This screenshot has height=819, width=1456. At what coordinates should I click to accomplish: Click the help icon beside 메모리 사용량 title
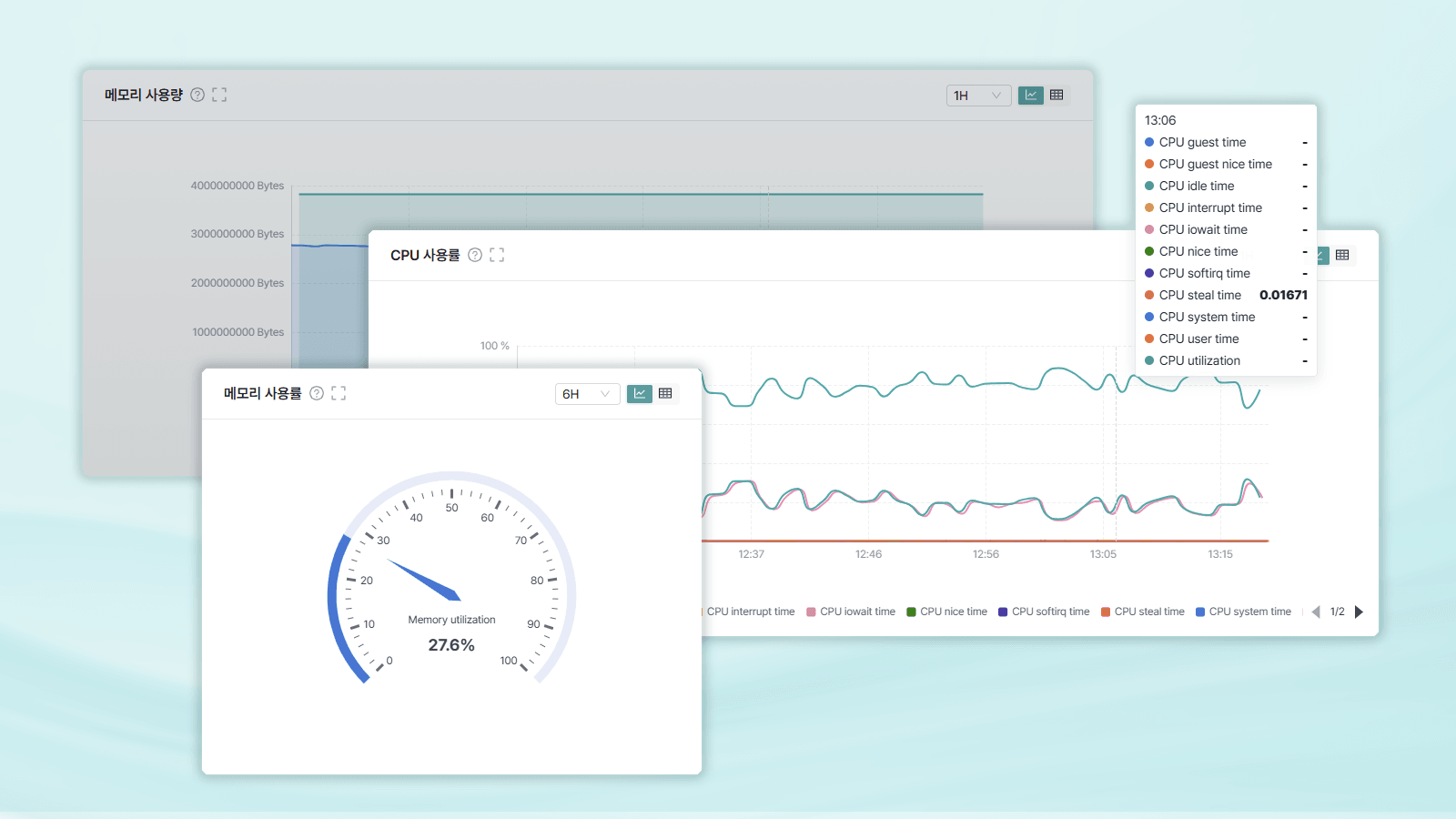click(197, 95)
